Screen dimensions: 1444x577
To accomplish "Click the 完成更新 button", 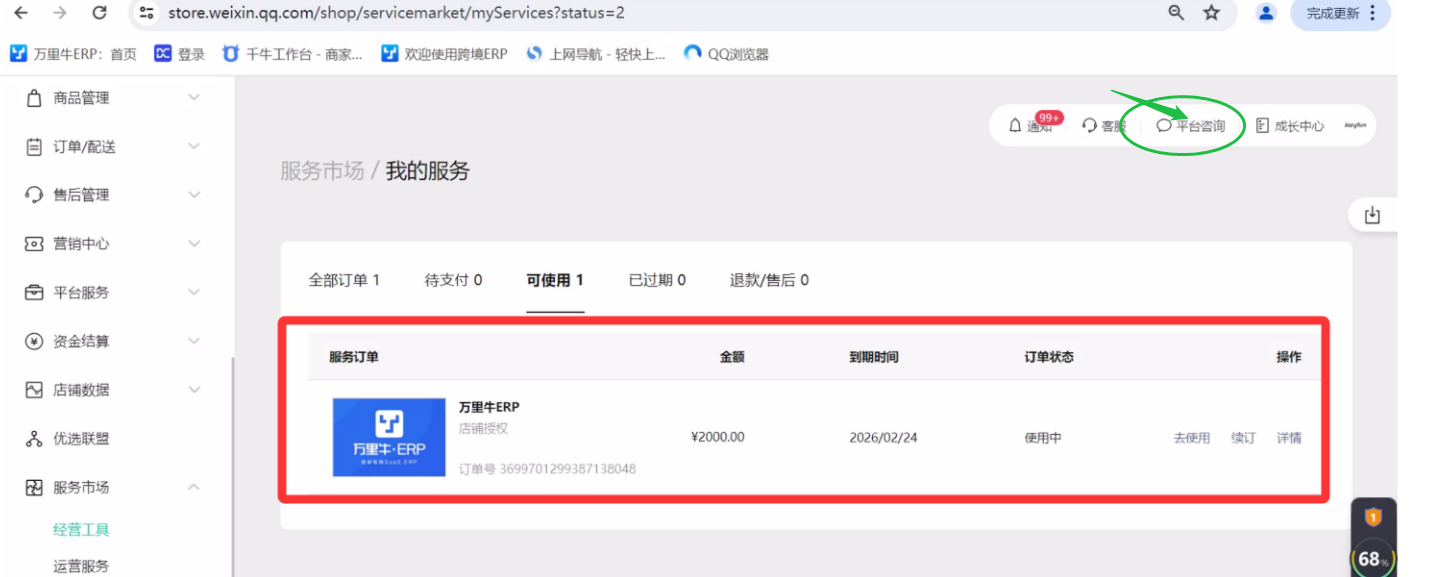I will 1340,13.
